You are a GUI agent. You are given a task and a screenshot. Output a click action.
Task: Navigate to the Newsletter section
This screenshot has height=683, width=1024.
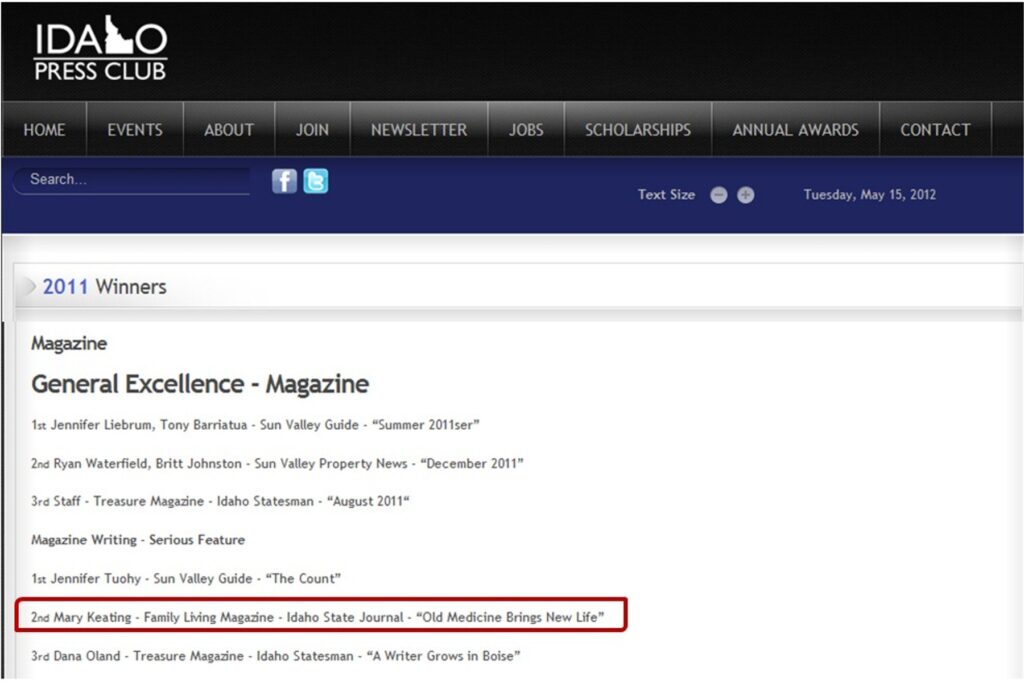click(x=418, y=130)
